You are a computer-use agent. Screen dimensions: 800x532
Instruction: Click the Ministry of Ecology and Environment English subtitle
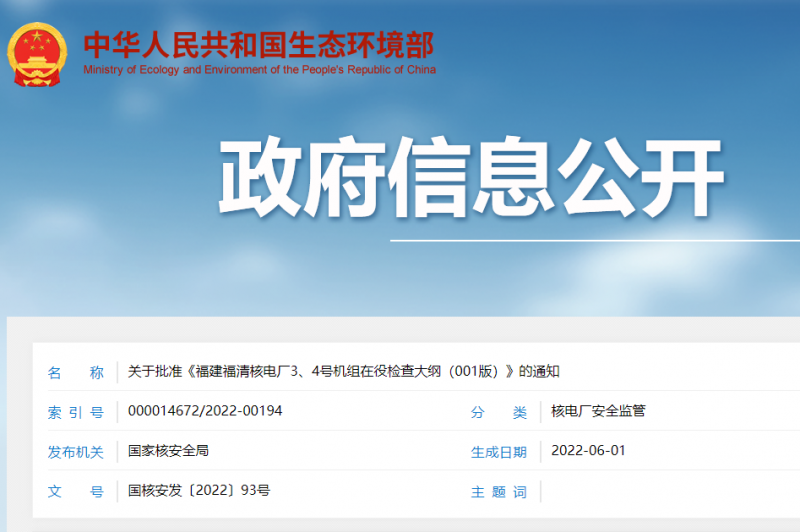click(259, 70)
